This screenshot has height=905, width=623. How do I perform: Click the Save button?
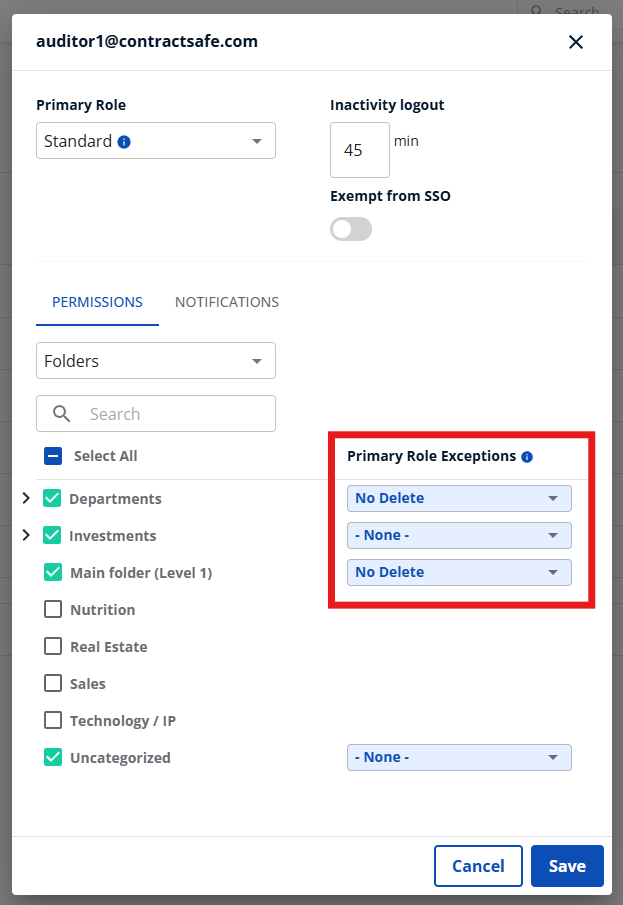point(567,866)
